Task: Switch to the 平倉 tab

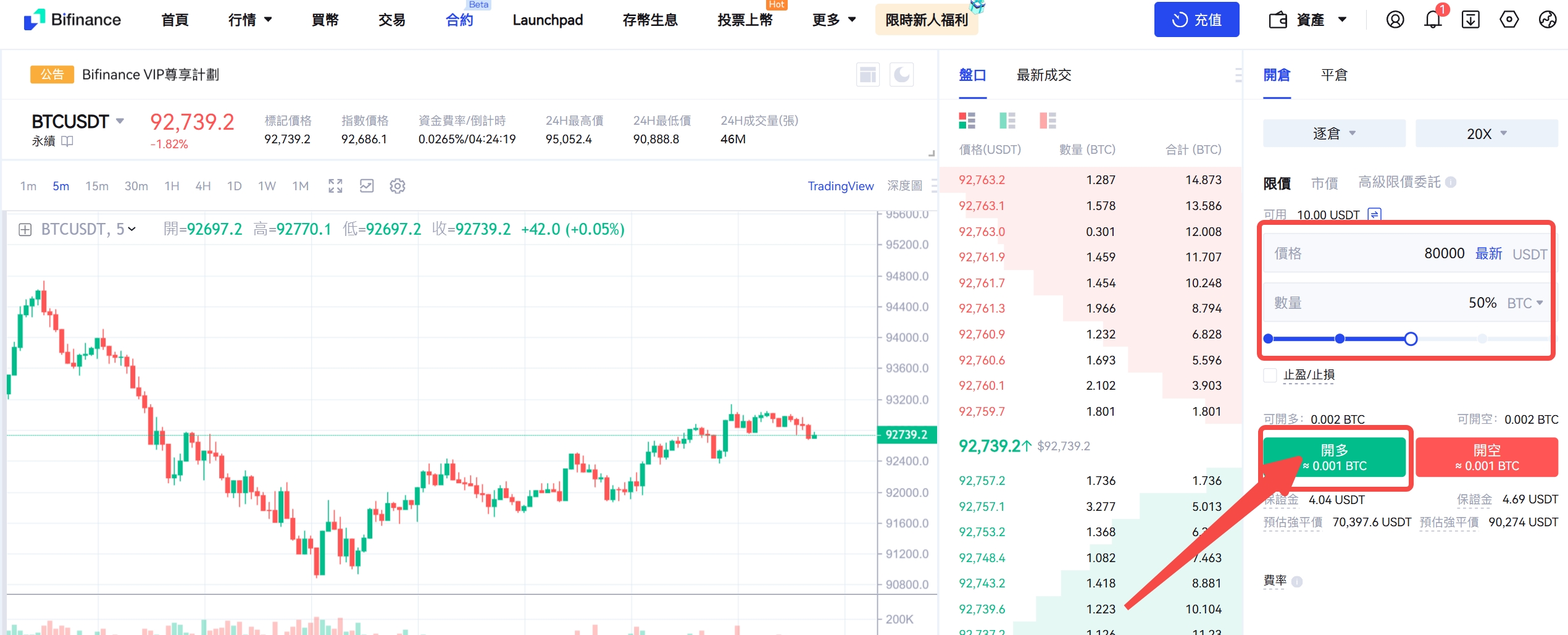Action: click(x=1333, y=75)
